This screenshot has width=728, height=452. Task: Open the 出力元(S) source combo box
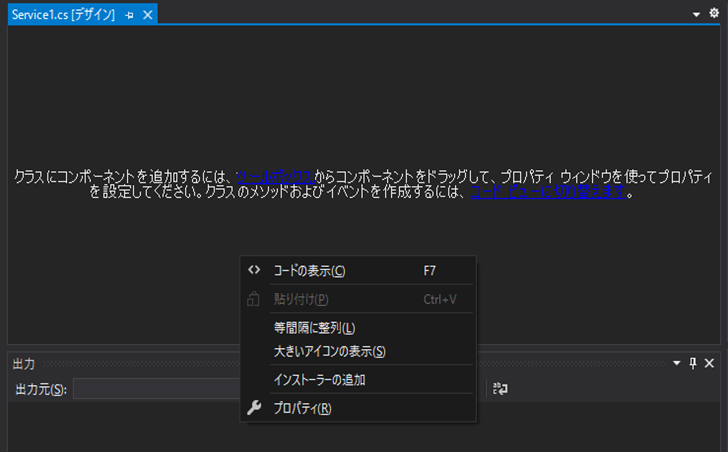tap(156, 388)
